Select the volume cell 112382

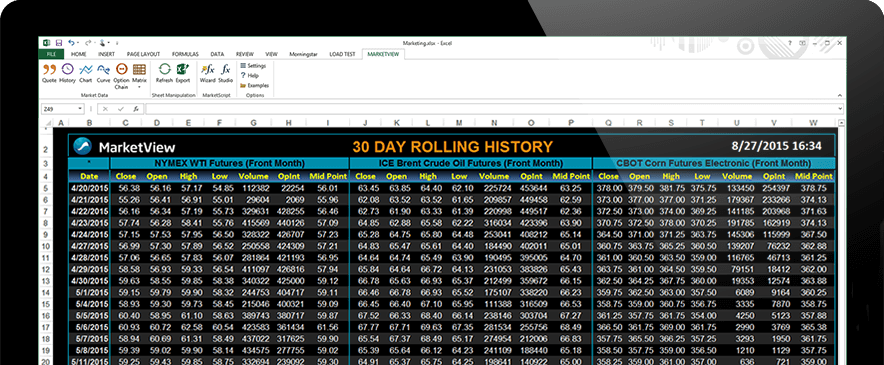[254, 188]
